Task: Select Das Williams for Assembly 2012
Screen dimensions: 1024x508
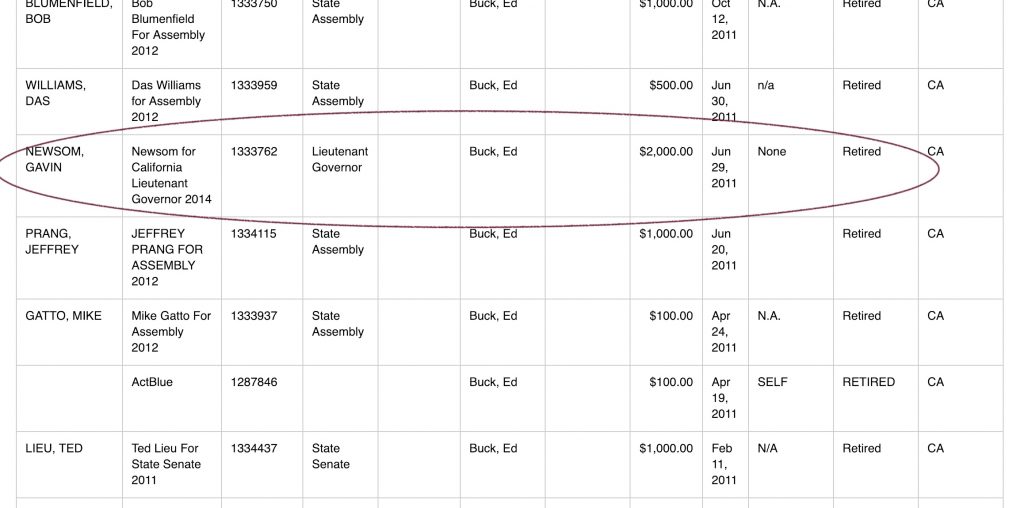Action: (166, 101)
